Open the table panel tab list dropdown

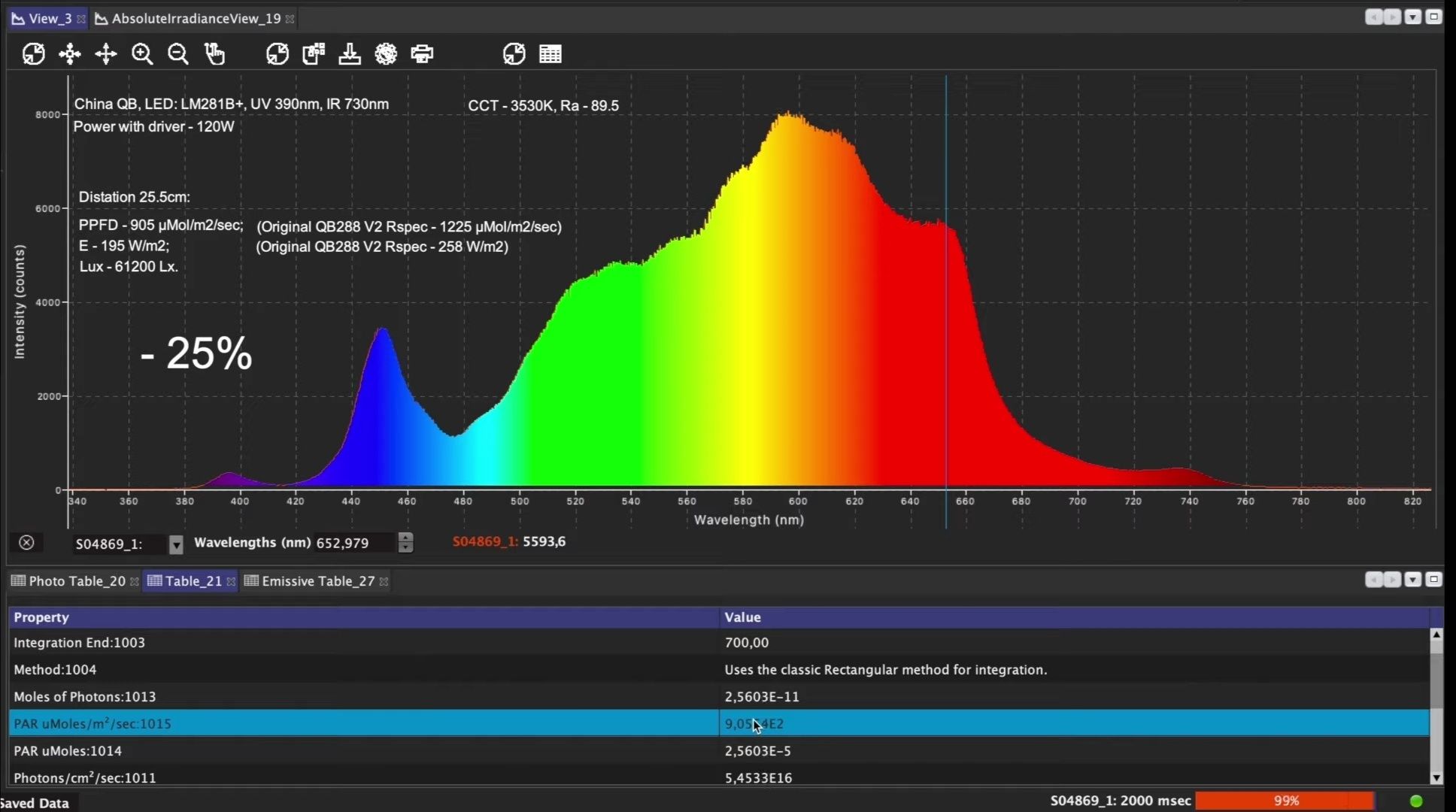click(1413, 580)
